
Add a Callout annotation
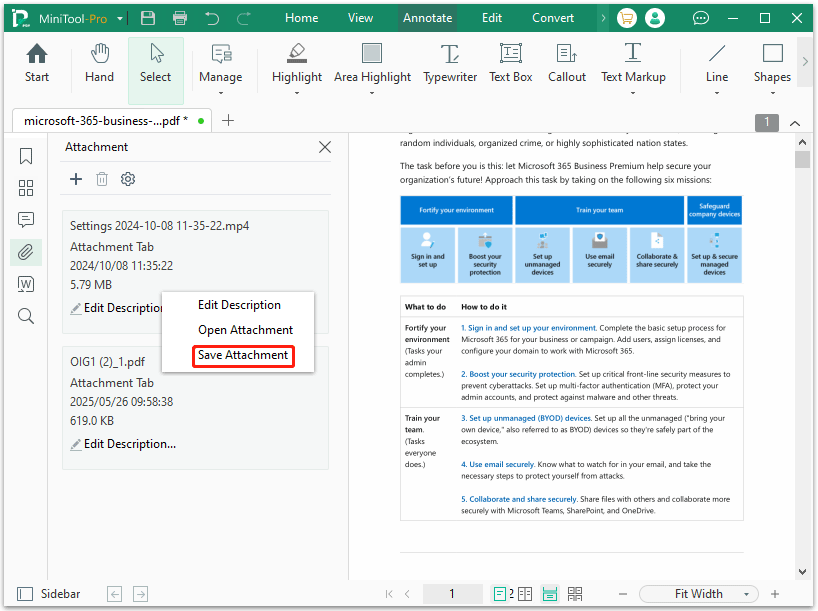coord(567,63)
